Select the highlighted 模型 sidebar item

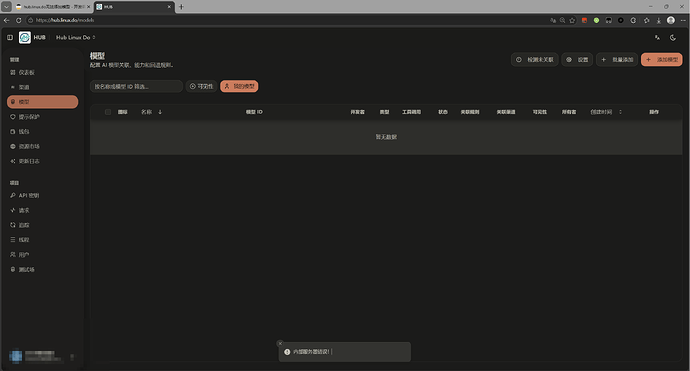click(x=42, y=102)
